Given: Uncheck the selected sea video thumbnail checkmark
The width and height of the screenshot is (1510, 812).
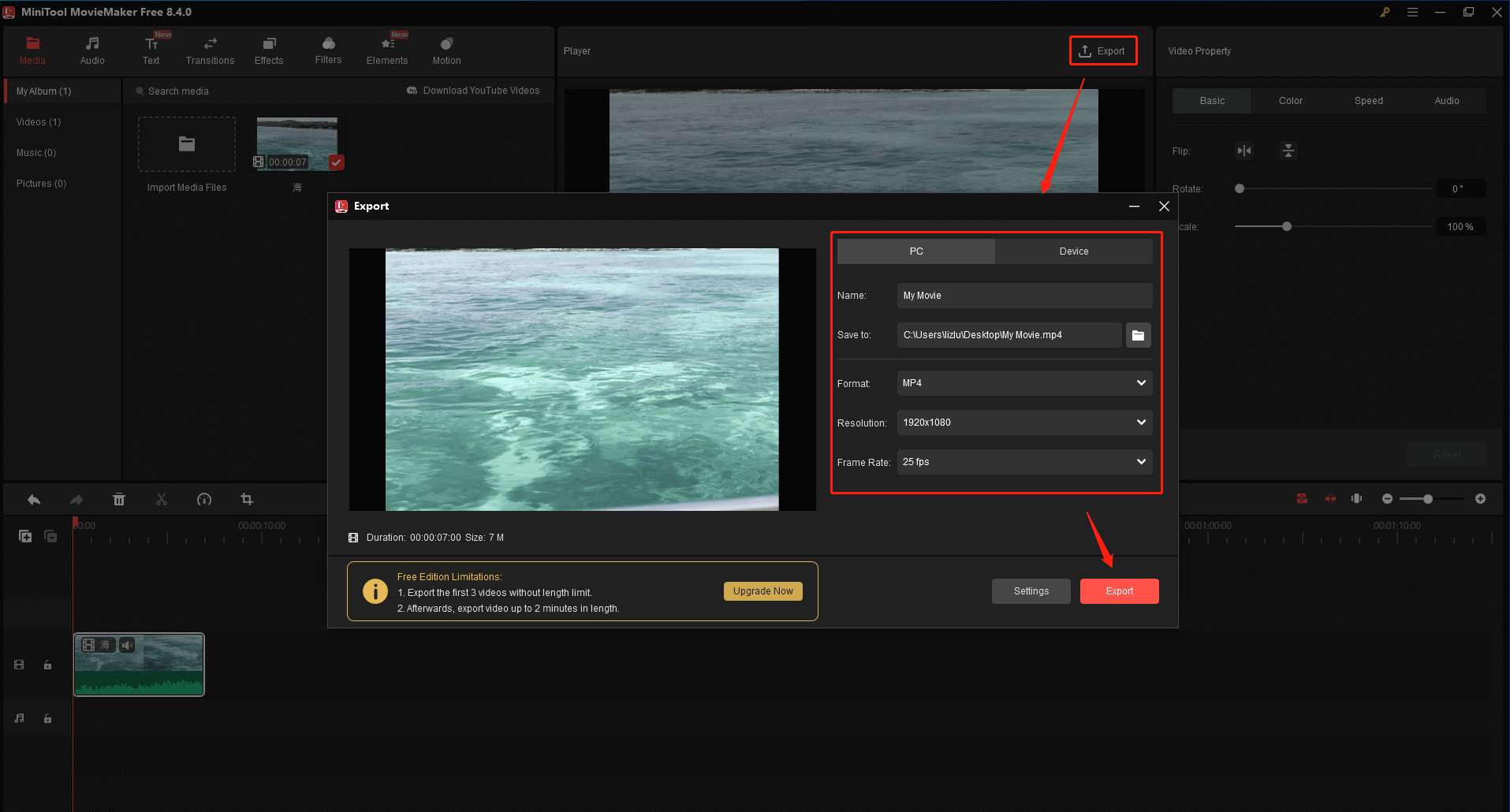Looking at the screenshot, I should tap(336, 162).
